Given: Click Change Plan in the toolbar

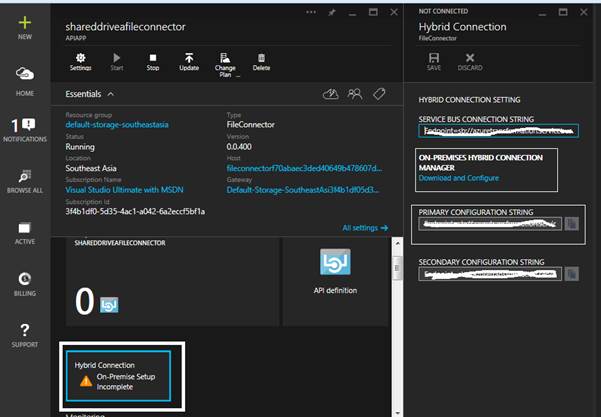Looking at the screenshot, I should point(225,65).
